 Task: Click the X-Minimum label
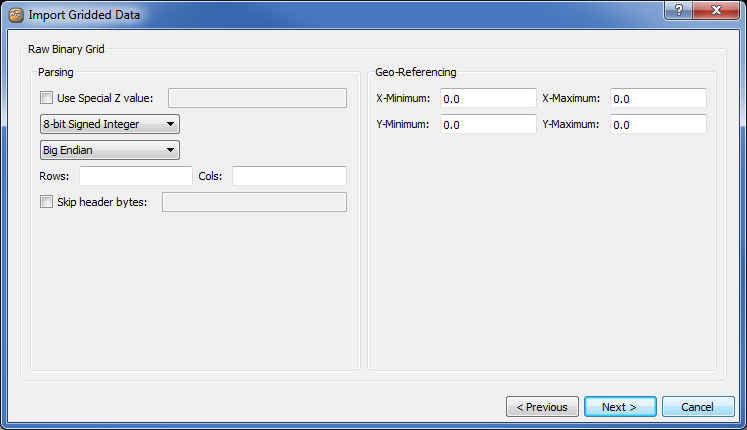click(x=403, y=98)
